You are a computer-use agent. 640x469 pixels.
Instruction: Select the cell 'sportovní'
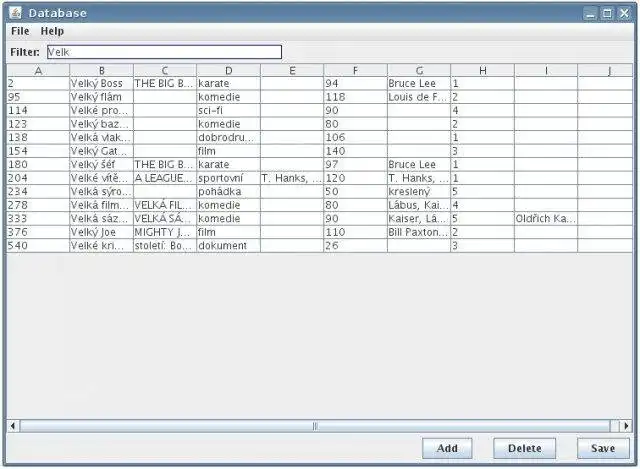click(x=229, y=178)
